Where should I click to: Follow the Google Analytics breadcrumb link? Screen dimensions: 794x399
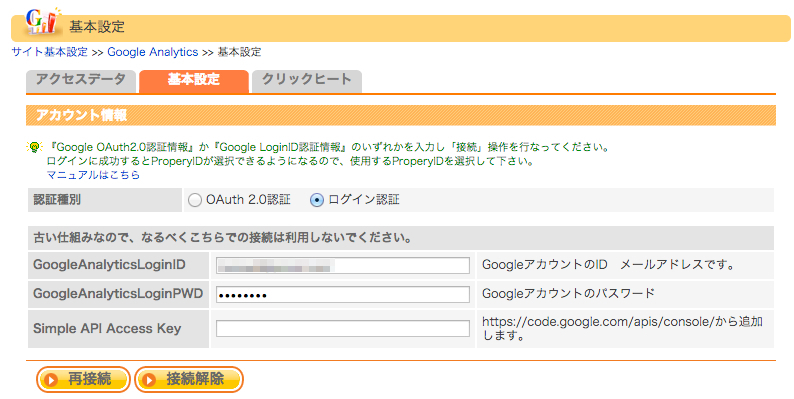(x=152, y=52)
